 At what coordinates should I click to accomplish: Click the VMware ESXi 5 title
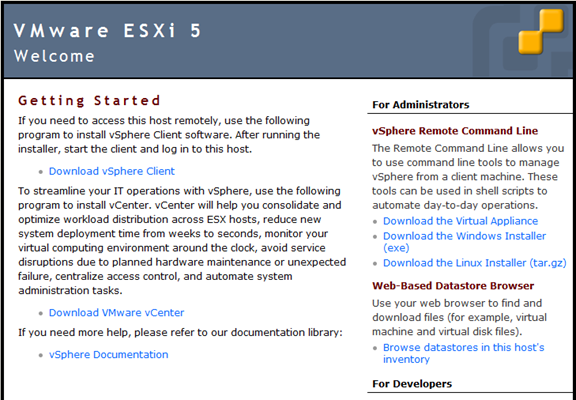[108, 30]
